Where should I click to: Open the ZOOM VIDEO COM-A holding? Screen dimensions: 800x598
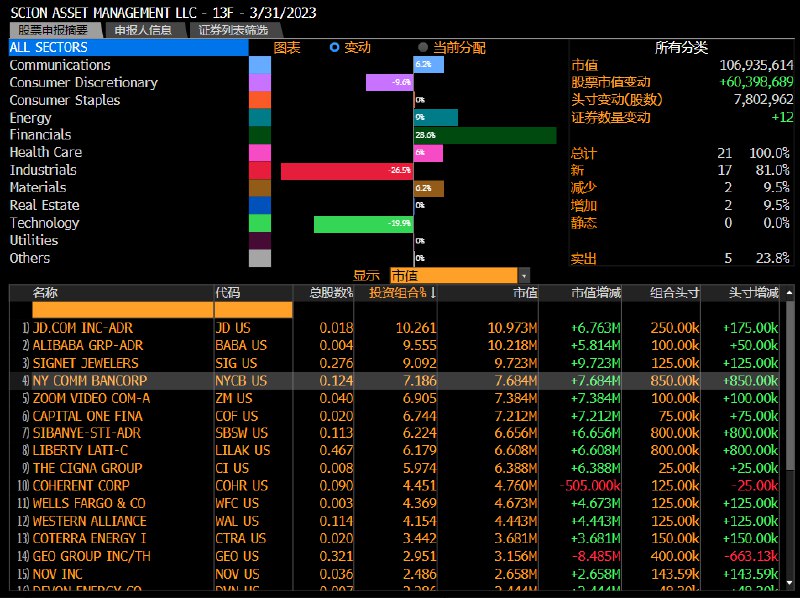pyautogui.click(x=91, y=398)
